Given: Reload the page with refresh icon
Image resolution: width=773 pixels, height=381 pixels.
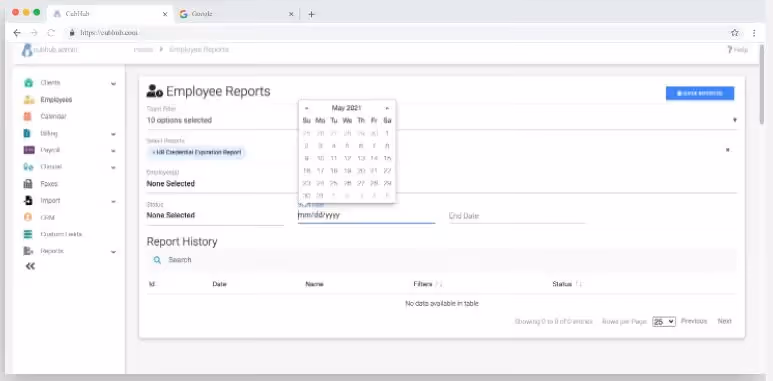Looking at the screenshot, I should (51, 33).
